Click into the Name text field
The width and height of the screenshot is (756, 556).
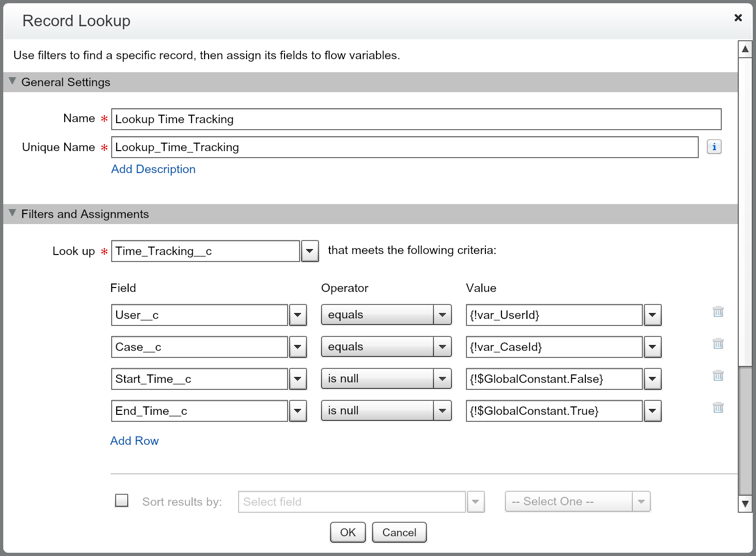pos(415,119)
